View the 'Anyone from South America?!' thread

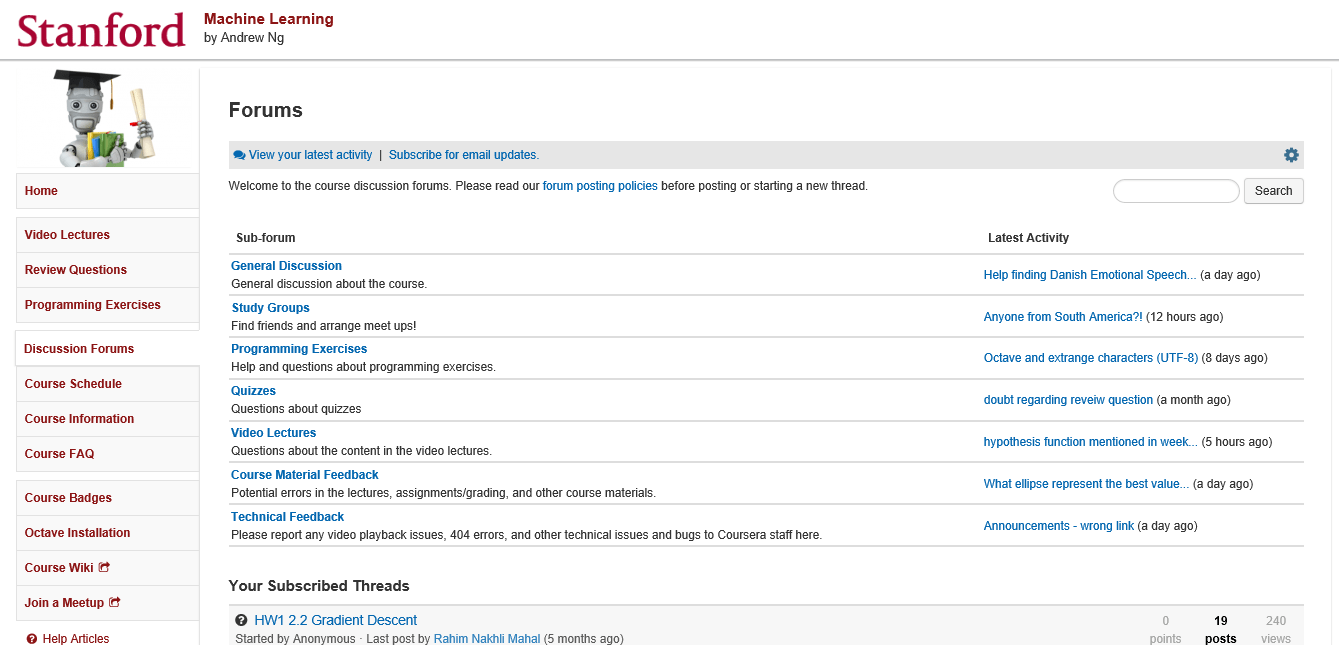coord(1062,316)
